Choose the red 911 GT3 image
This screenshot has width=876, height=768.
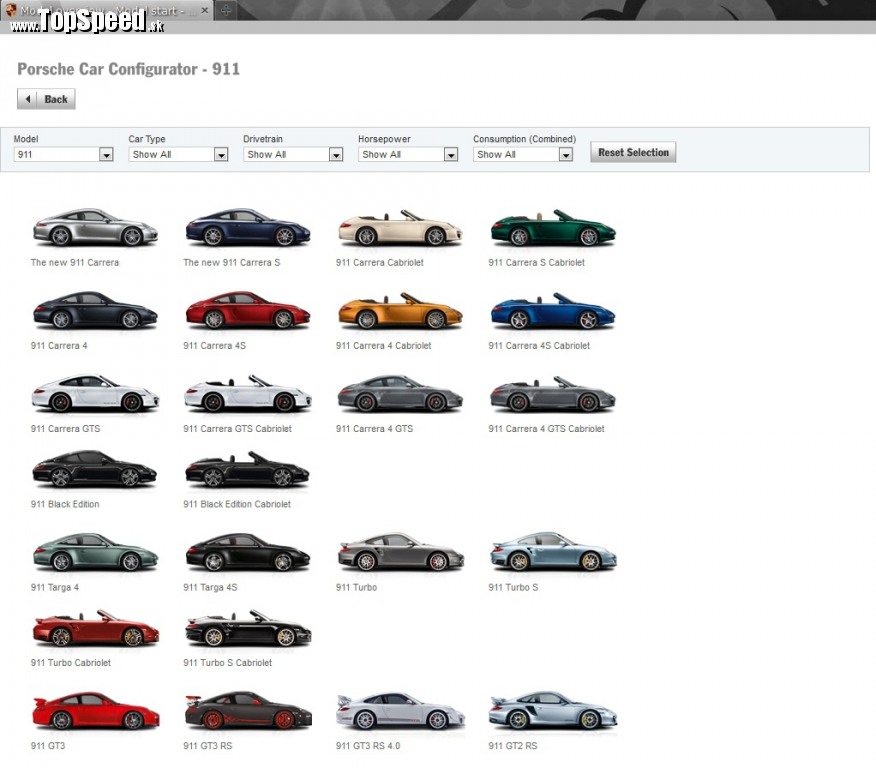(96, 710)
